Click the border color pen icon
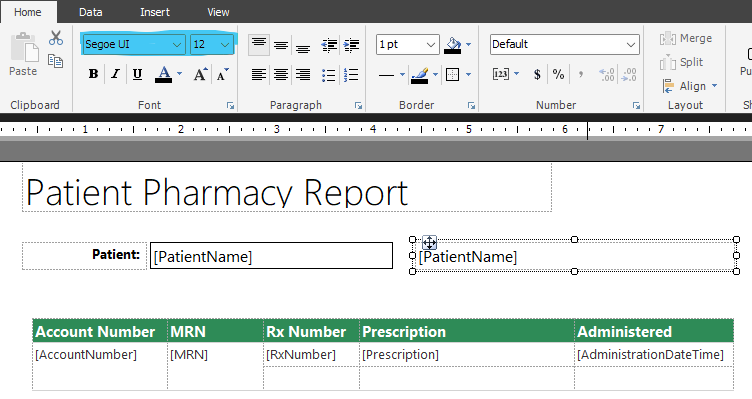The width and height of the screenshot is (752, 399). click(x=420, y=75)
